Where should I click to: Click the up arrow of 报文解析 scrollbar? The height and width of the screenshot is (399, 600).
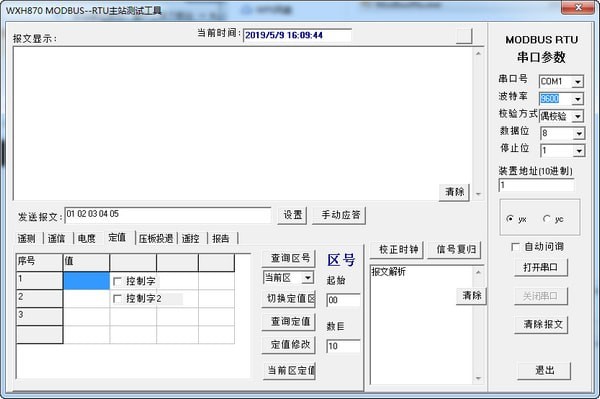(478, 272)
